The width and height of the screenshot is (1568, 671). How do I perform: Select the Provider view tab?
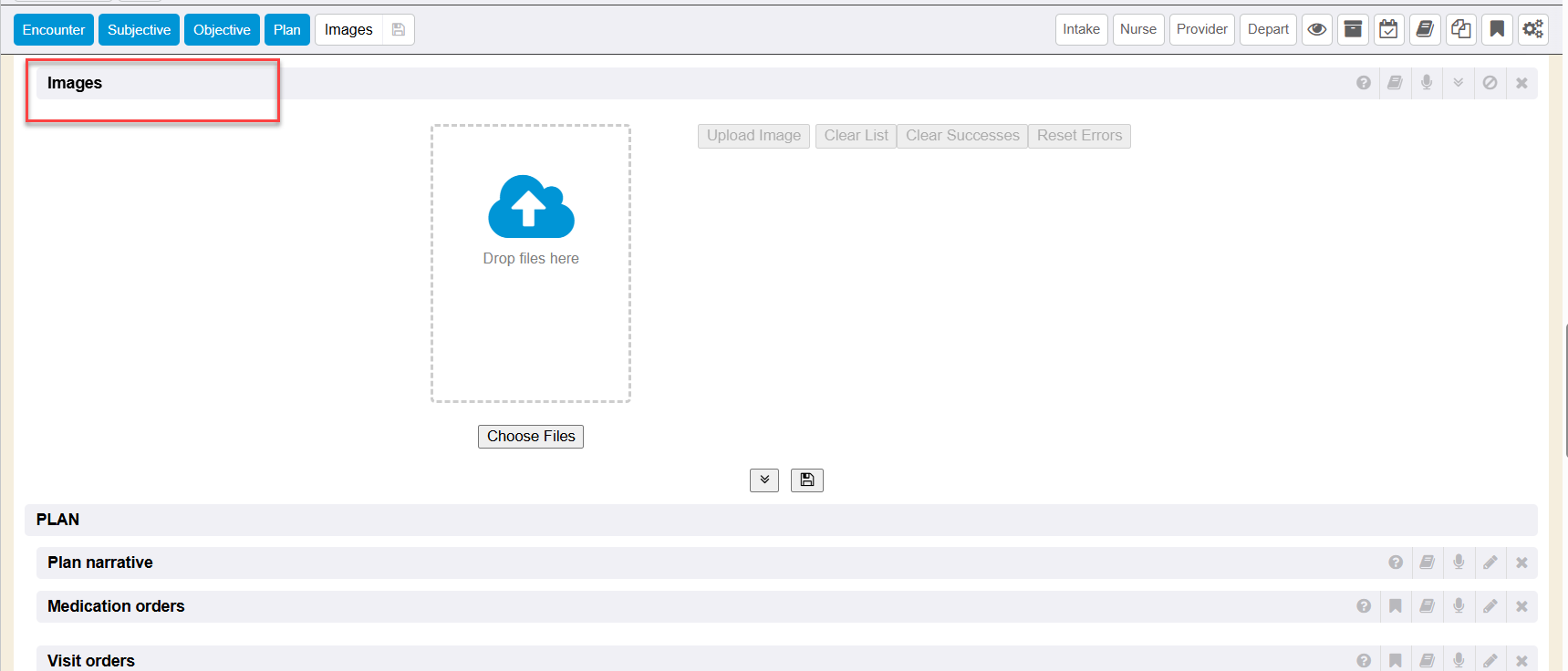click(1201, 29)
